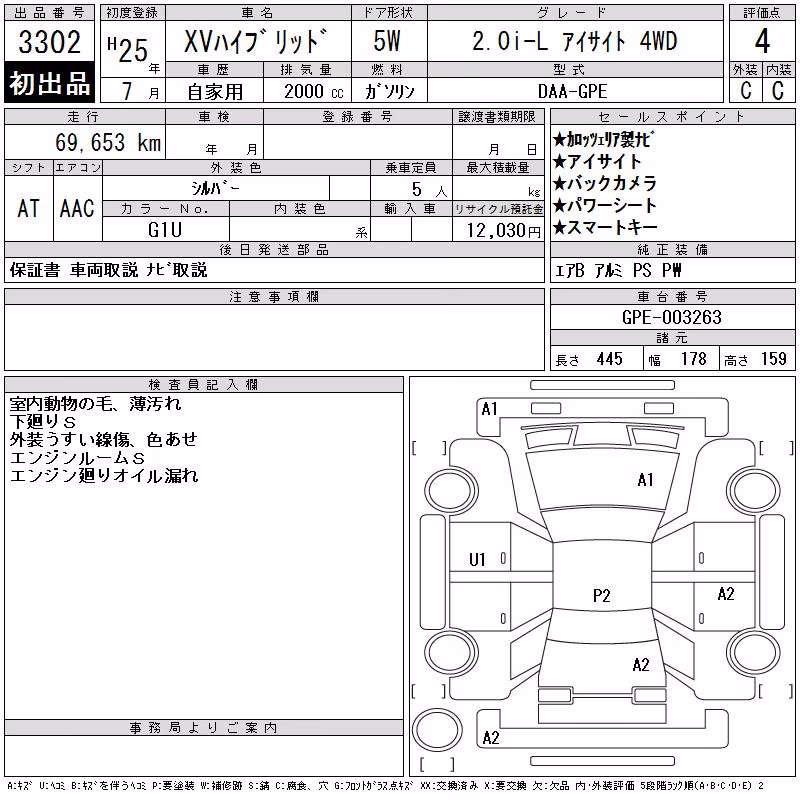Image resolution: width=800 pixels, height=800 pixels.
Task: Click sales point ★パワーシート
Action: pyautogui.click(x=605, y=205)
